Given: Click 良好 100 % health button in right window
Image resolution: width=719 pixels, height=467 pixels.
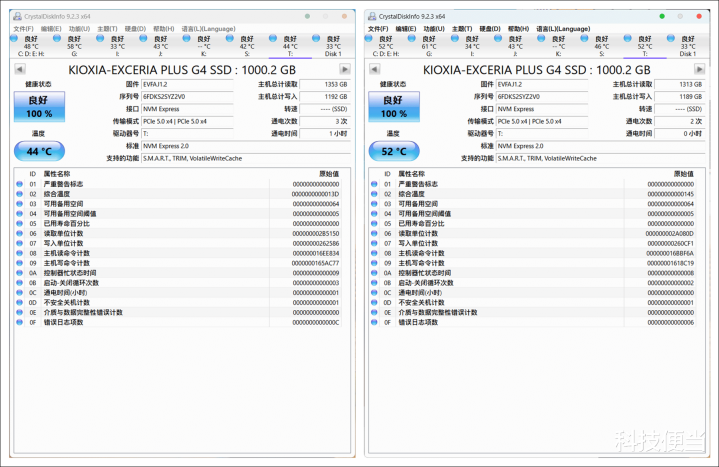Looking at the screenshot, I should [394, 107].
